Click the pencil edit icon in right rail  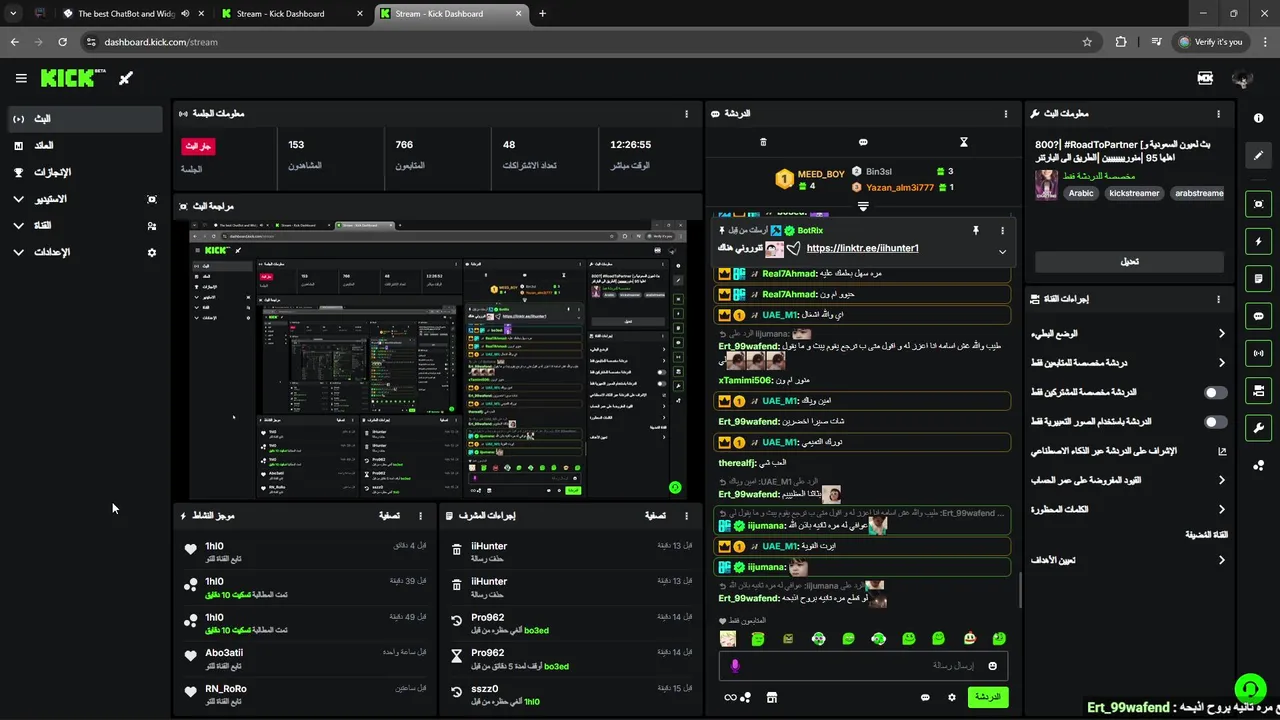point(1258,155)
